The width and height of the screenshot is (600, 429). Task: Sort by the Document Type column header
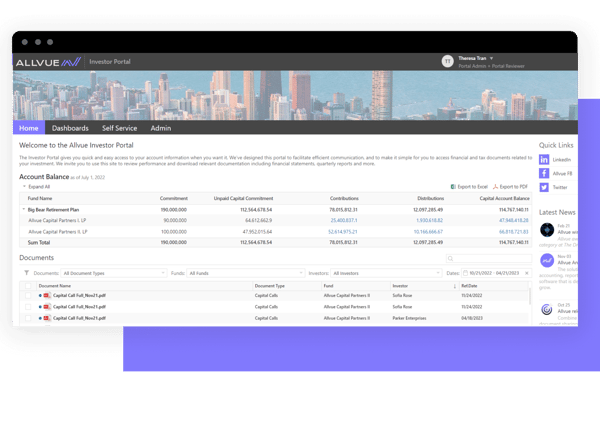tap(270, 286)
